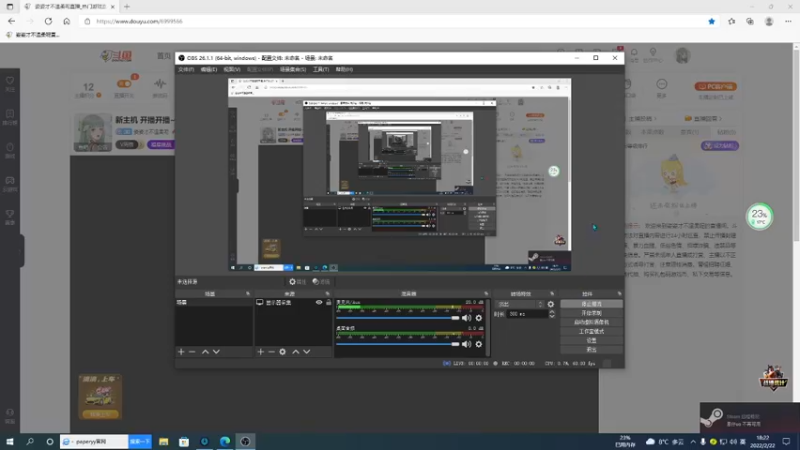This screenshot has height=450, width=800.
Task: Move scene up with the up arrow
Action: (205, 352)
